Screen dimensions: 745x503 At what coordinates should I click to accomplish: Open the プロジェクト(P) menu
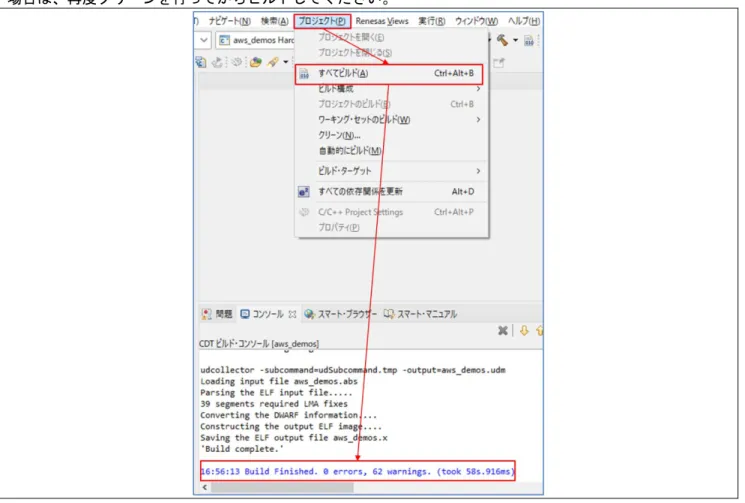point(322,21)
